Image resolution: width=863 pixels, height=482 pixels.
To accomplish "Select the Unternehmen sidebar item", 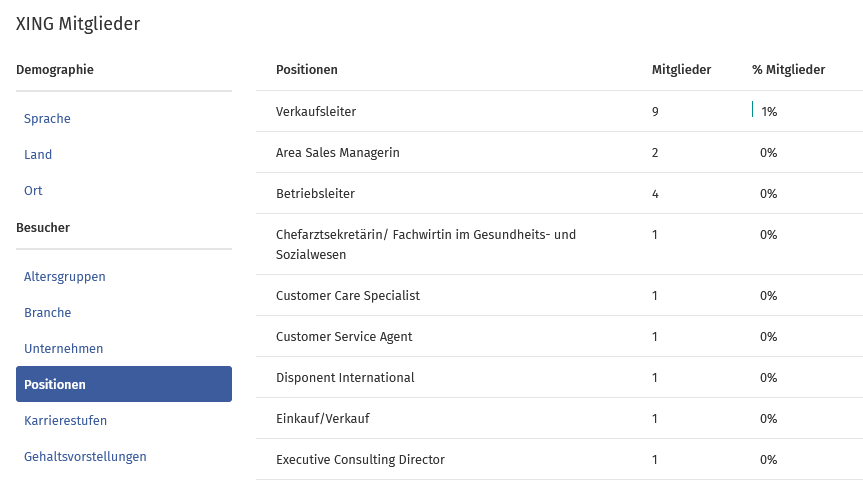I will 63,348.
